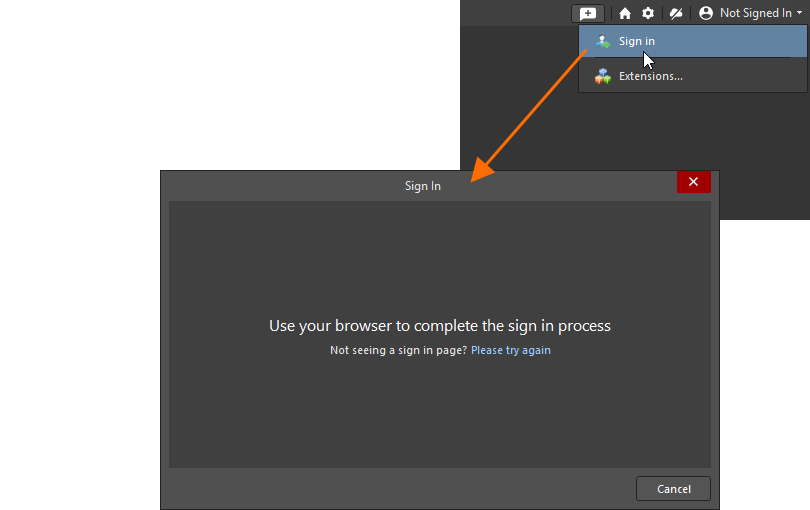Close the Sign In dialog window

[x=694, y=182]
